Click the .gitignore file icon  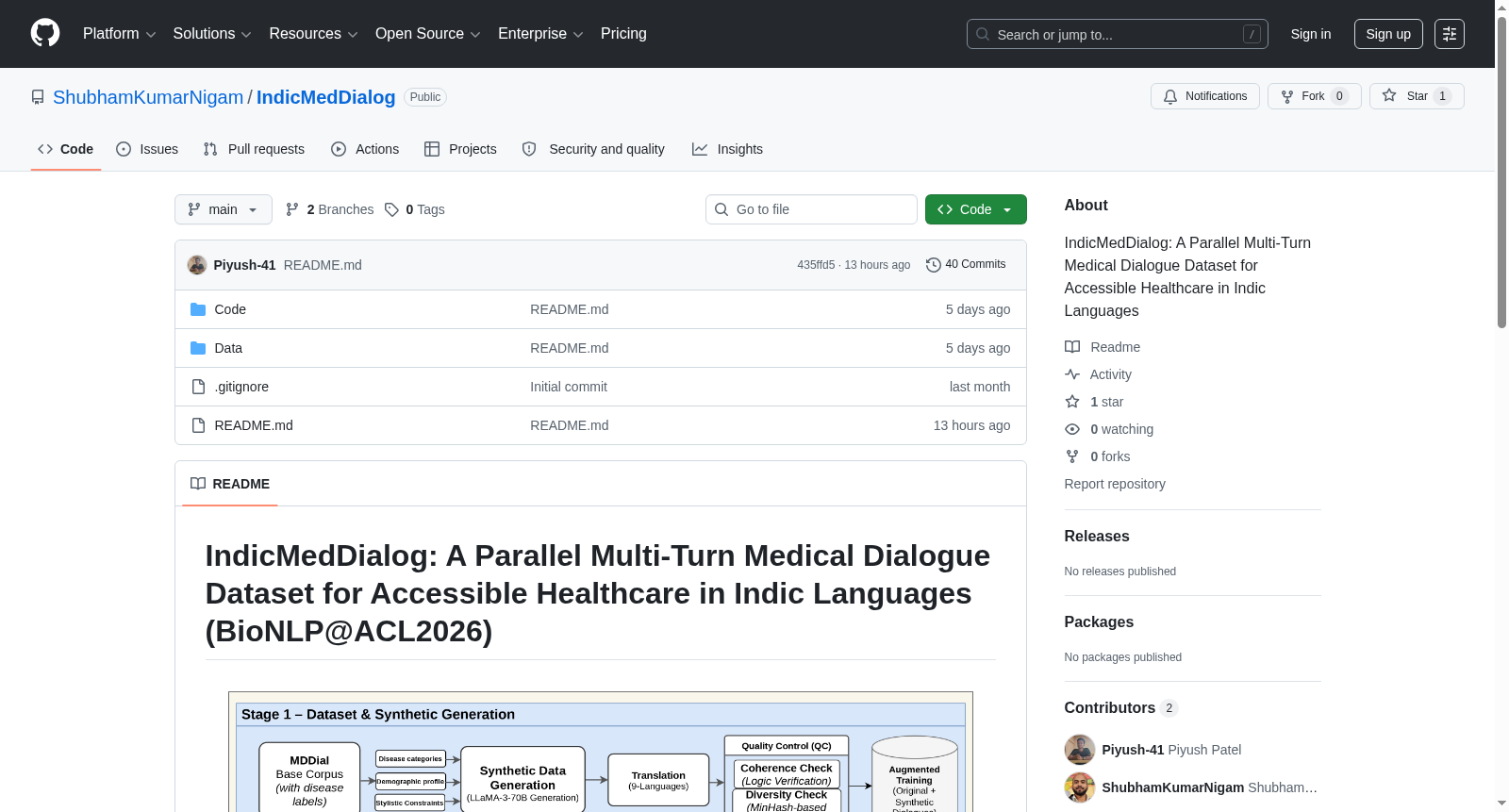coord(198,387)
